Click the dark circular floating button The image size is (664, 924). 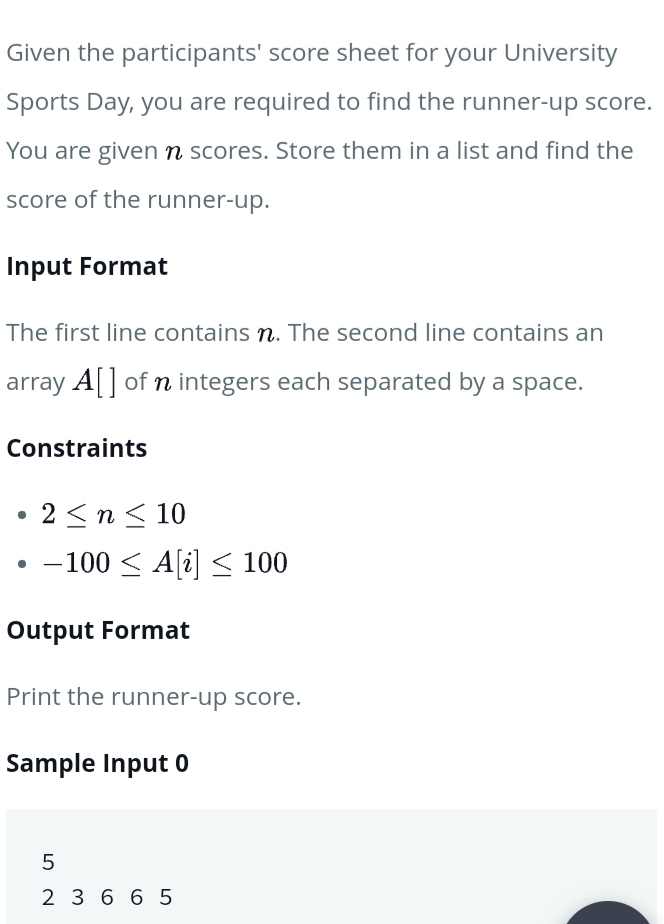coord(608,913)
